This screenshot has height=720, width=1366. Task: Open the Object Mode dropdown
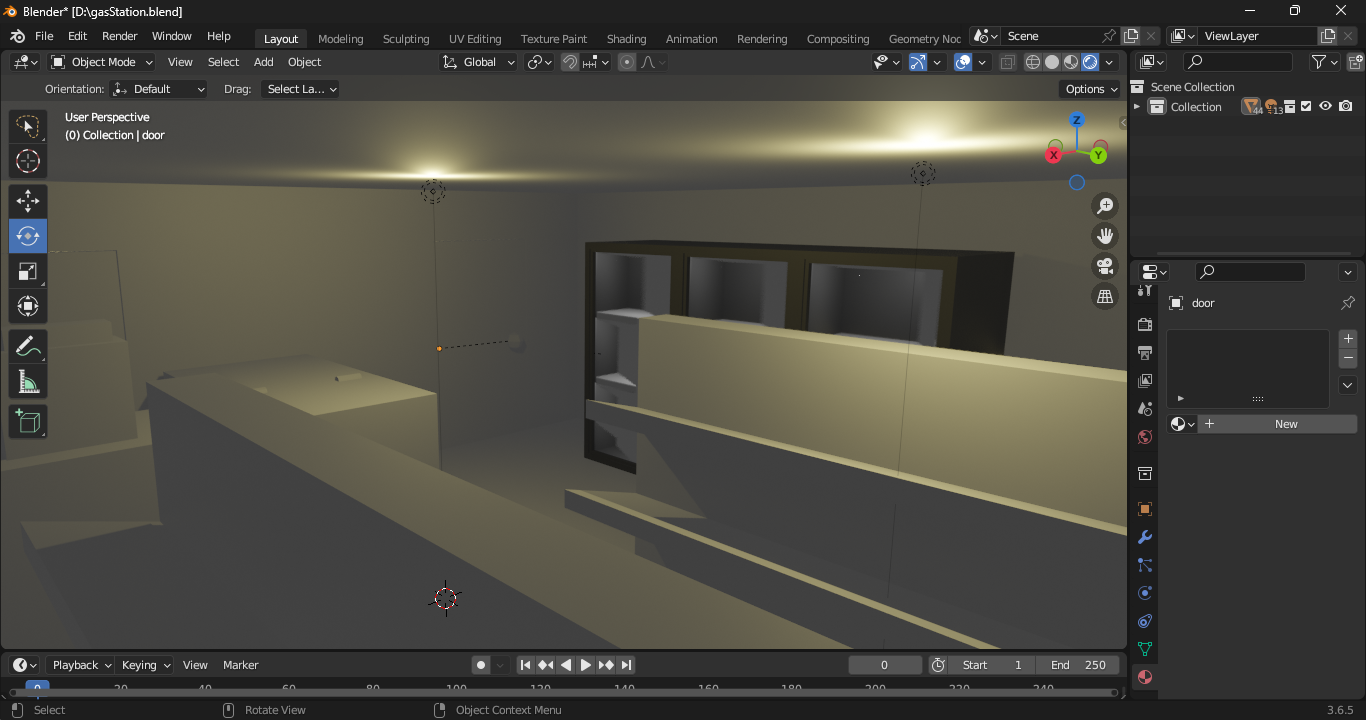(102, 62)
